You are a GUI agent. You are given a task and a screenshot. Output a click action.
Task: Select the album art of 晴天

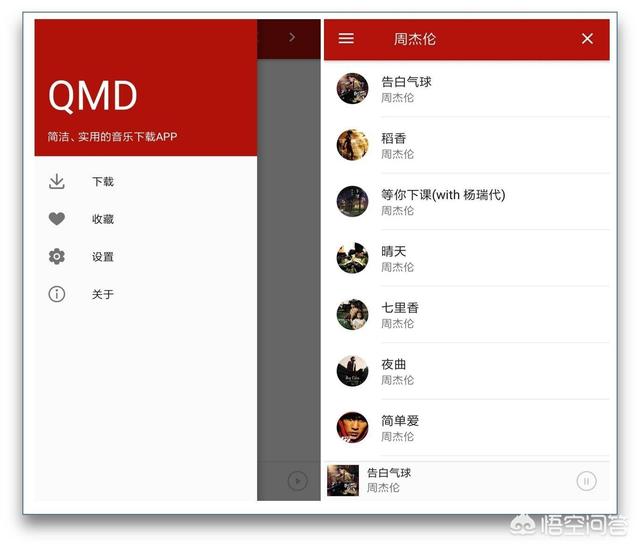(352, 258)
